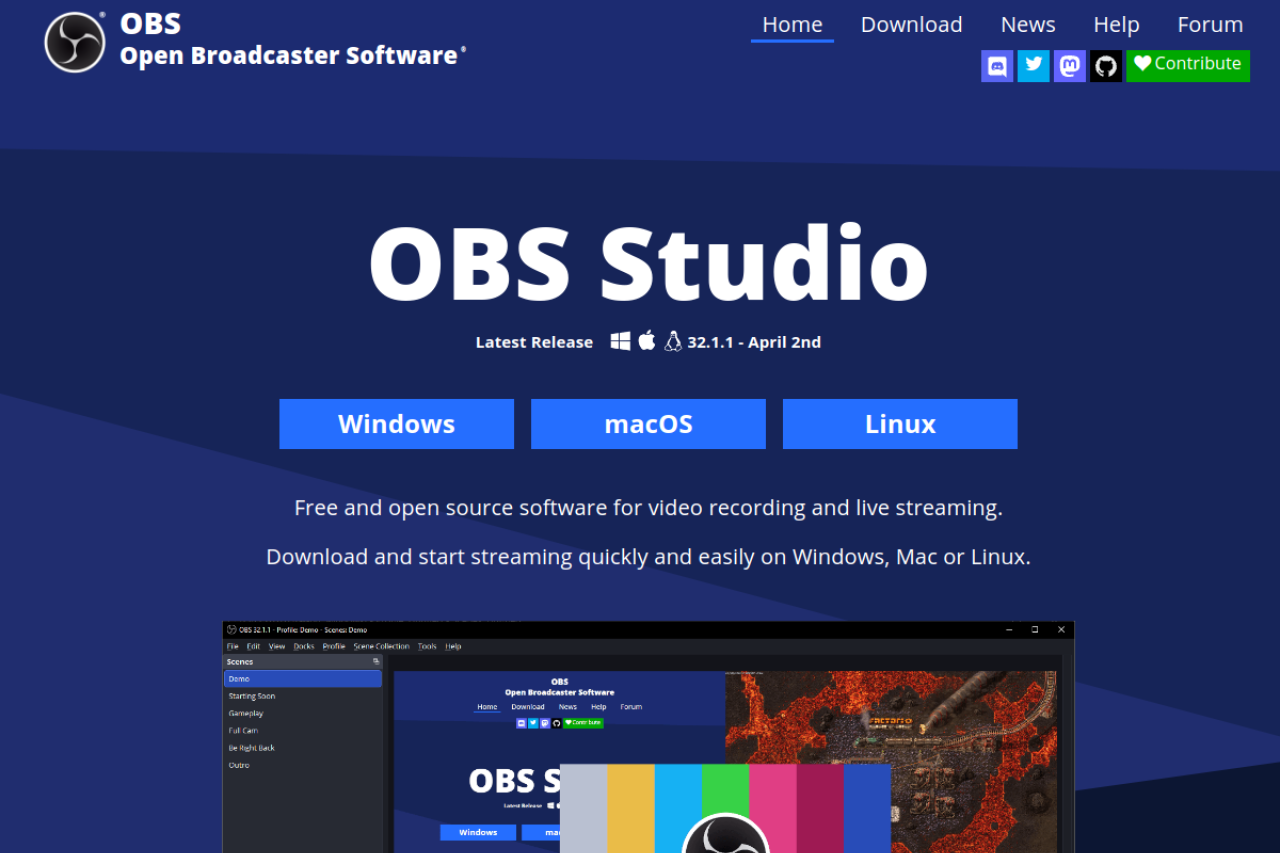Click the 'Latest Release' label
1280x853 pixels.
[x=534, y=342]
